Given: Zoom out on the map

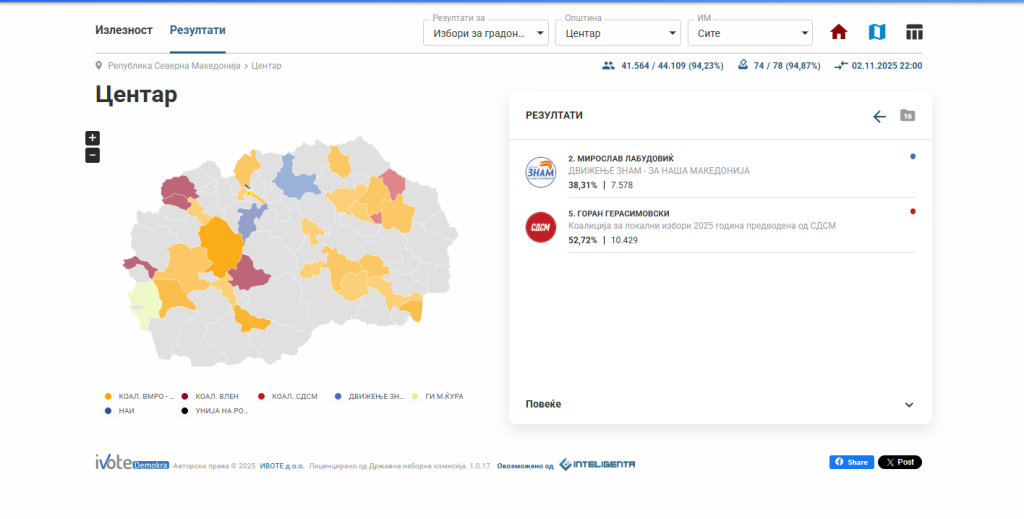Looking at the screenshot, I should pyautogui.click(x=93, y=155).
